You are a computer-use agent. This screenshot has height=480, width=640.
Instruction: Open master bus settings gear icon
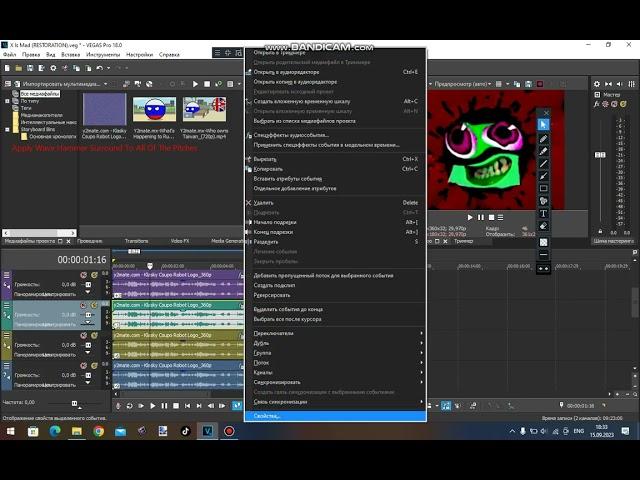(x=597, y=84)
